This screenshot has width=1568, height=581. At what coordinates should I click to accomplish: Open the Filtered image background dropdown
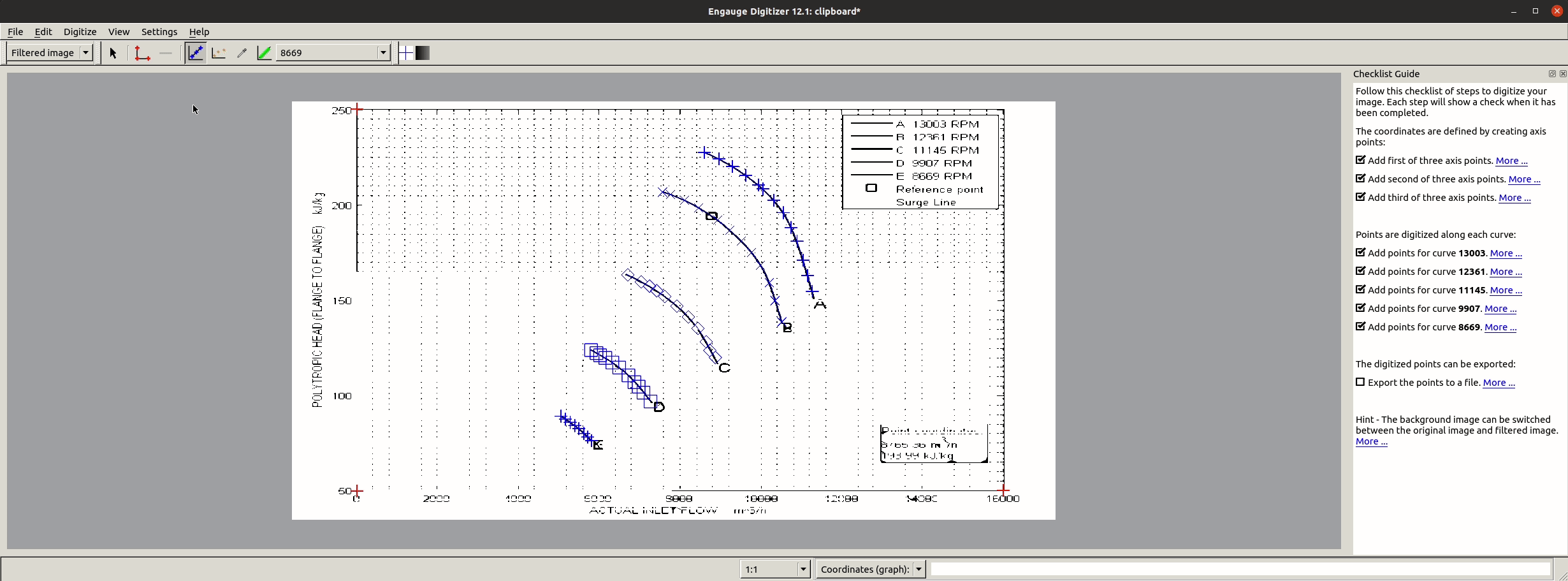pyautogui.click(x=50, y=53)
